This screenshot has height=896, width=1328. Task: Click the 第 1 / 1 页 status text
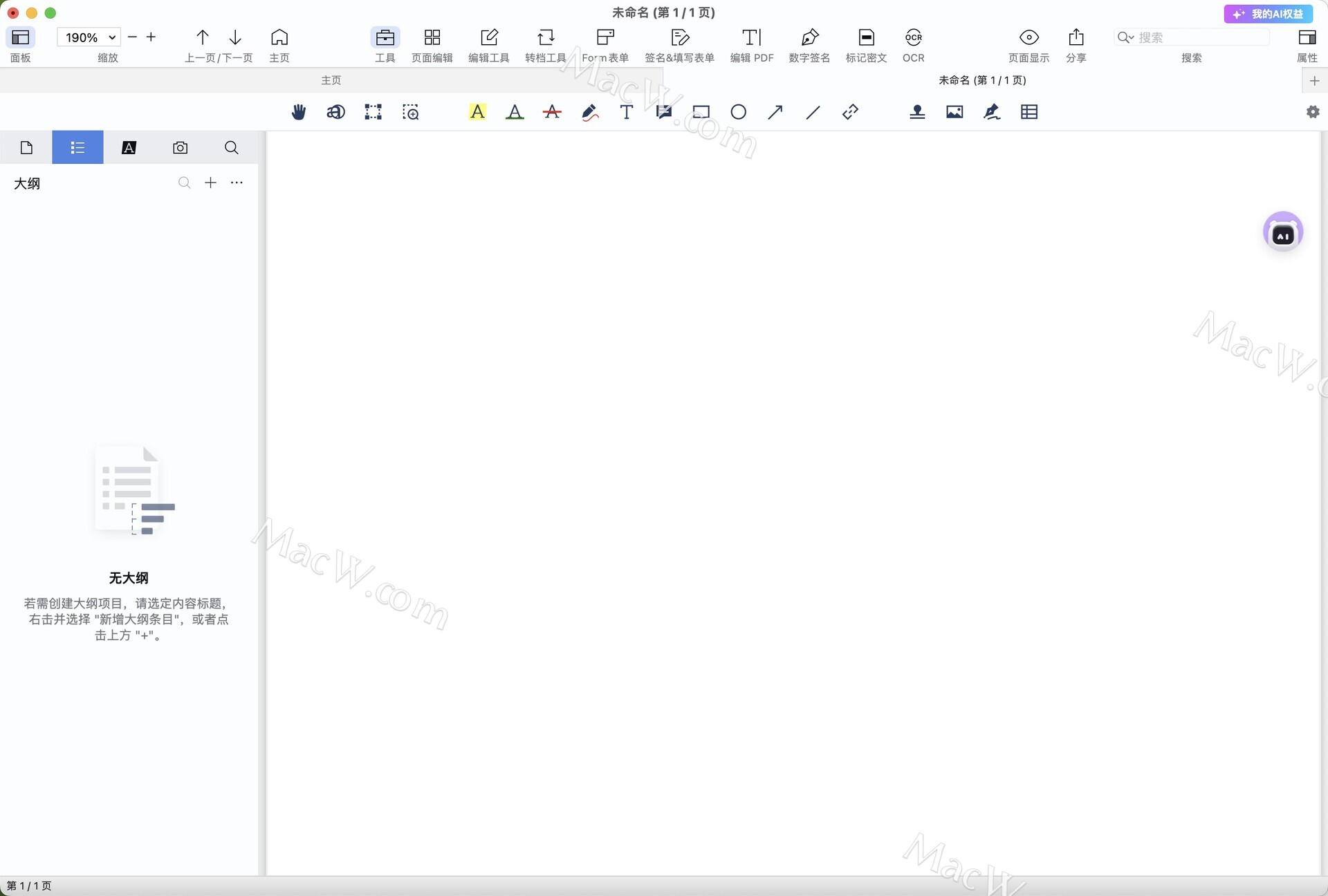click(x=29, y=886)
